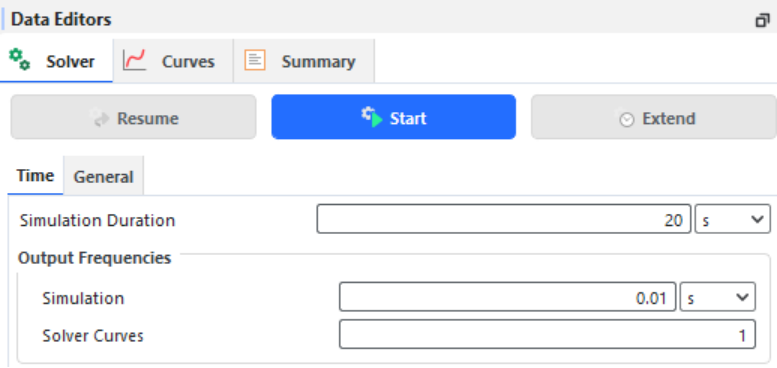Click the clock icon on Extend

(625, 118)
